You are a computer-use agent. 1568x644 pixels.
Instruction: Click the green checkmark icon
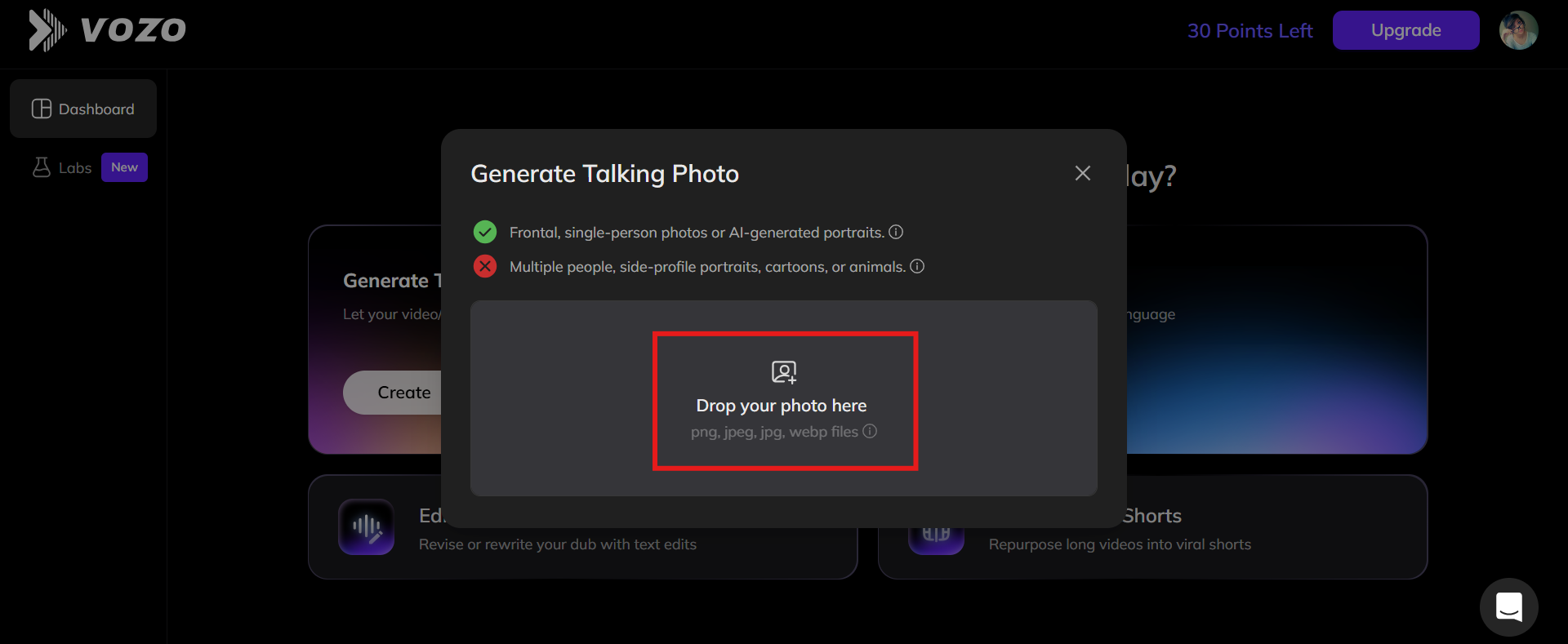tap(484, 231)
